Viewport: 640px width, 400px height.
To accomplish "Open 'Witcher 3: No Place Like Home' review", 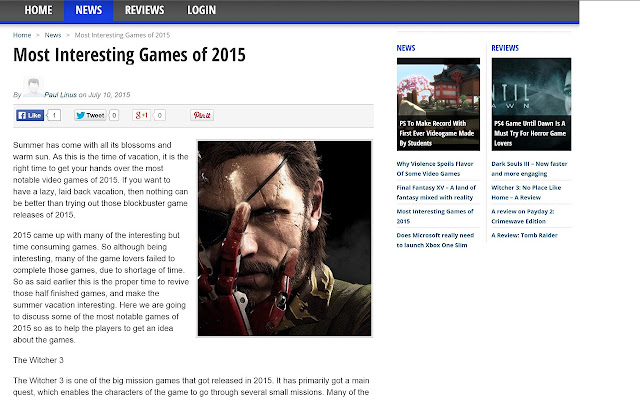I will coord(526,192).
